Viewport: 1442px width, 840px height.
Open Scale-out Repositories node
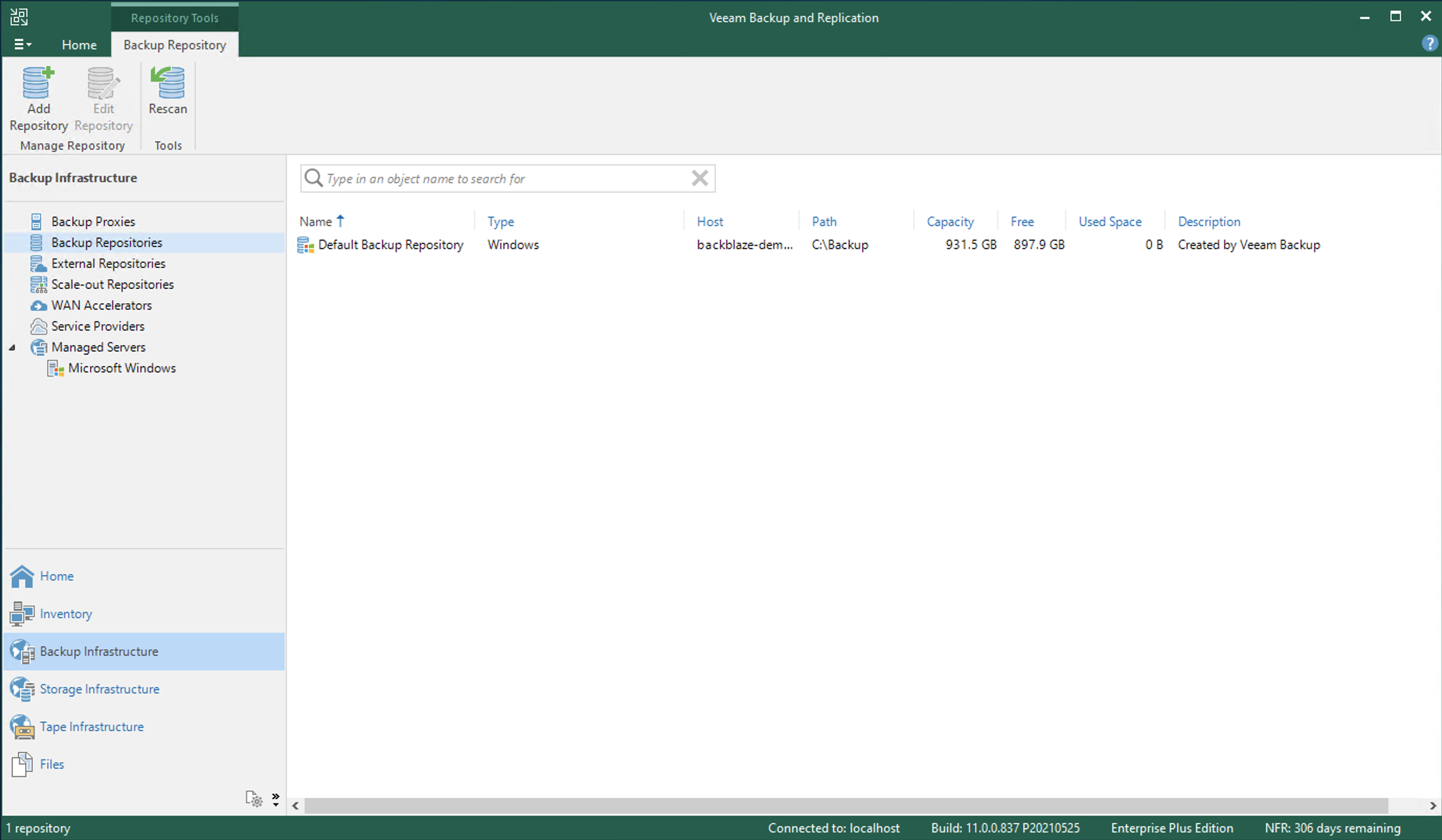112,285
